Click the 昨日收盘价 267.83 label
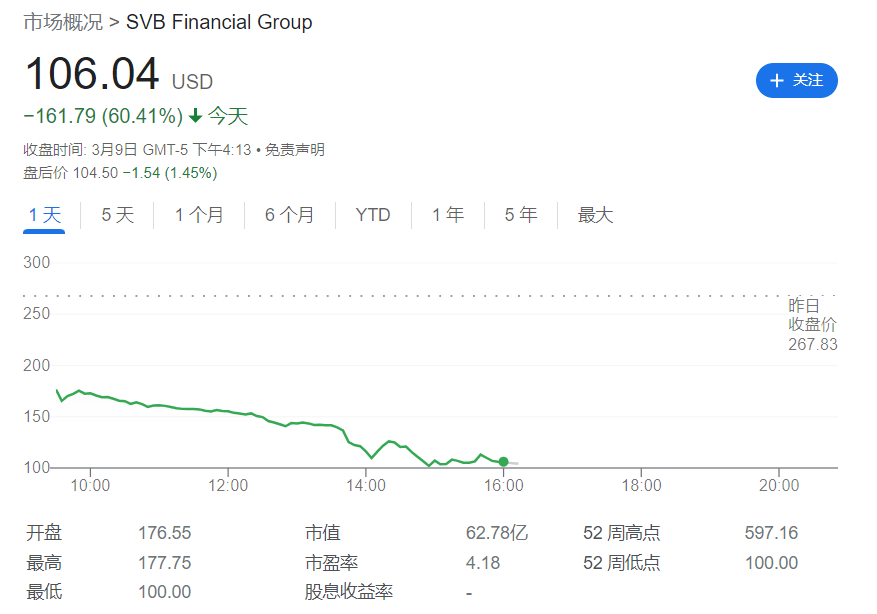 [811, 326]
